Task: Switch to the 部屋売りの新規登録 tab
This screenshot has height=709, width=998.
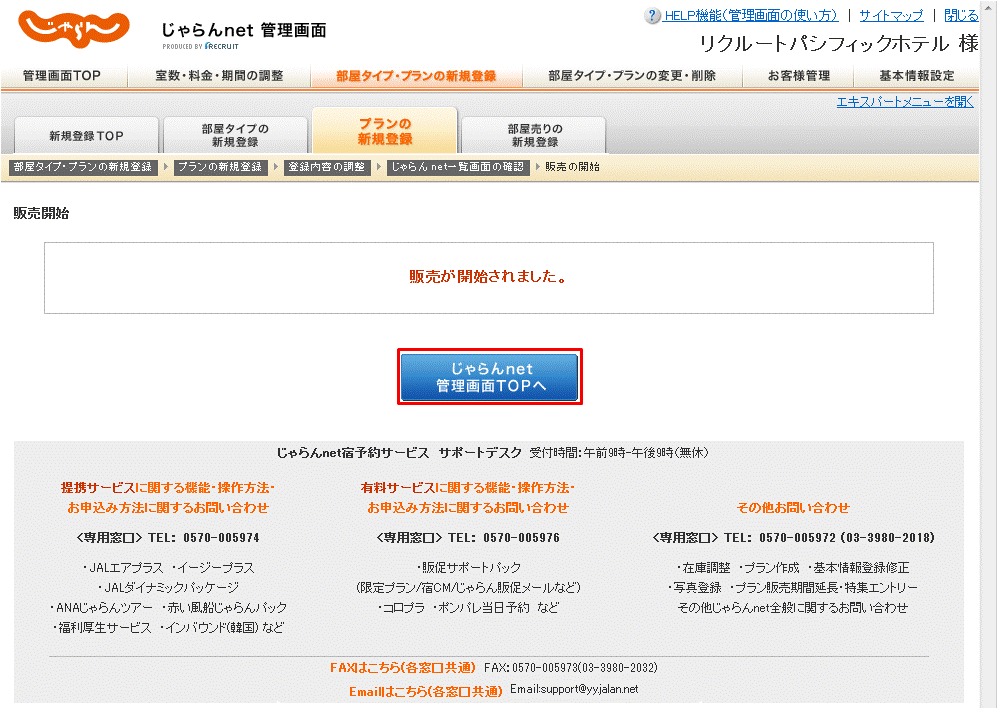Action: (x=531, y=134)
